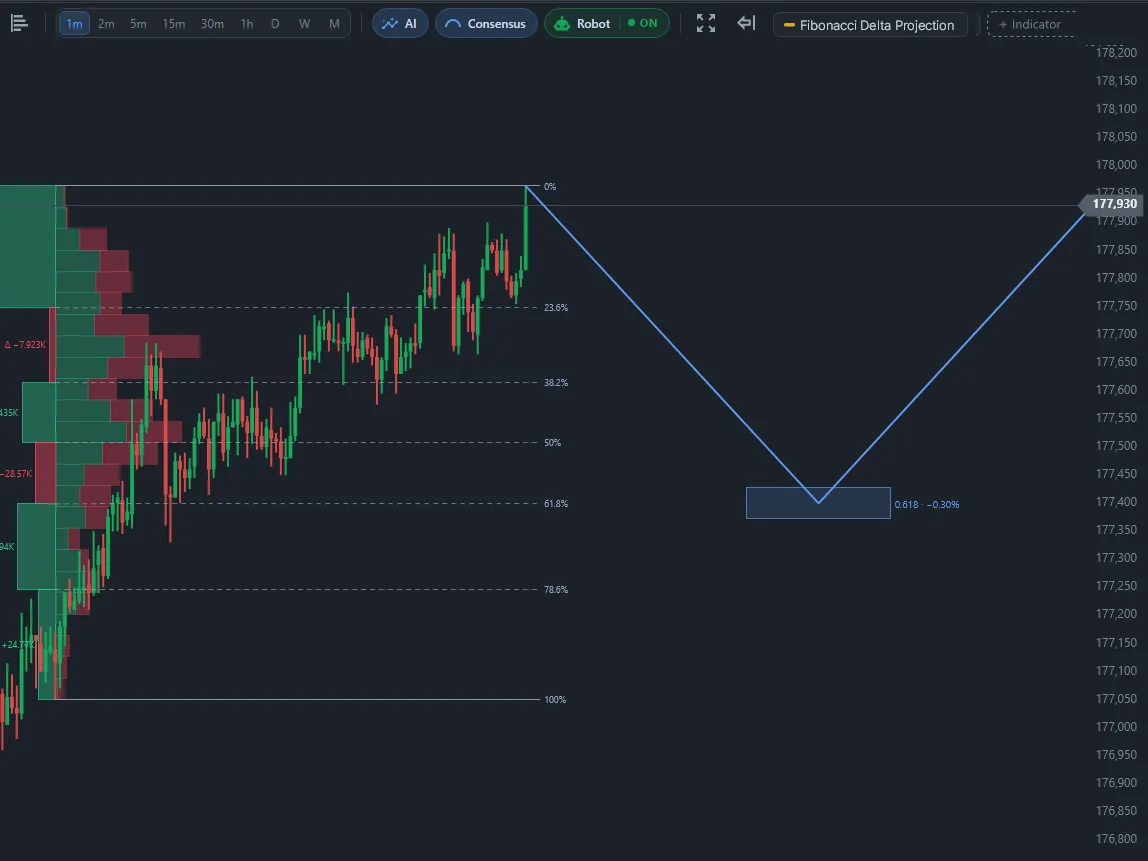This screenshot has height=861, width=1148.
Task: Click the Δ -7.923K delta label
Action: click(x=26, y=345)
